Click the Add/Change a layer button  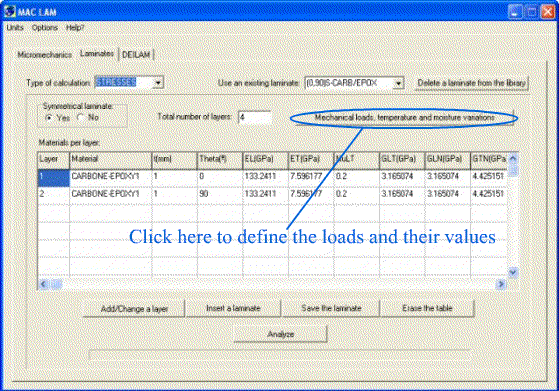click(x=134, y=309)
